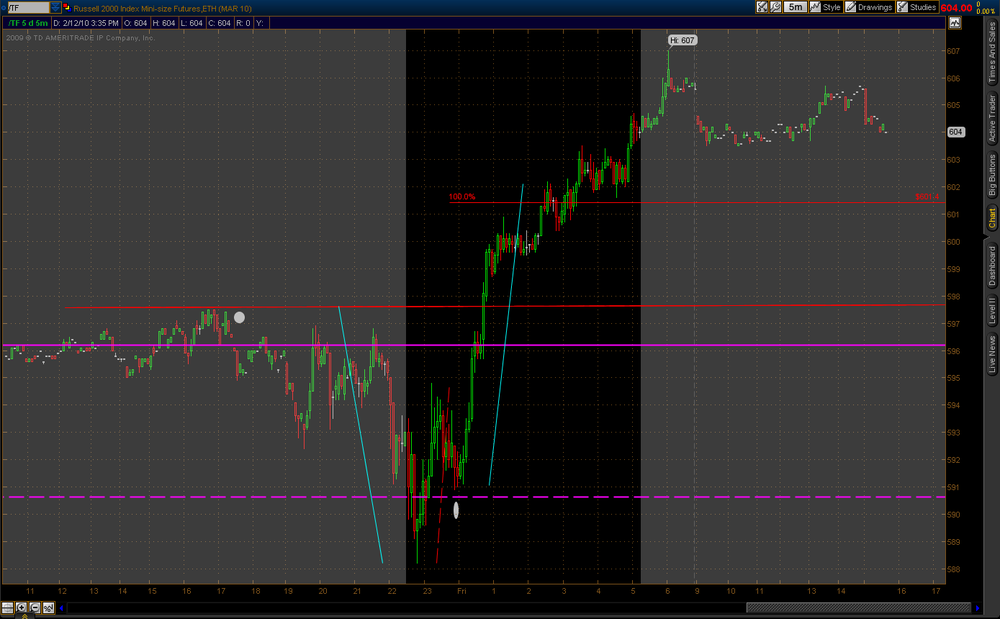Expand the symbol dropdown arrow
Viewport: 1000px width, 619px height.
55,8
